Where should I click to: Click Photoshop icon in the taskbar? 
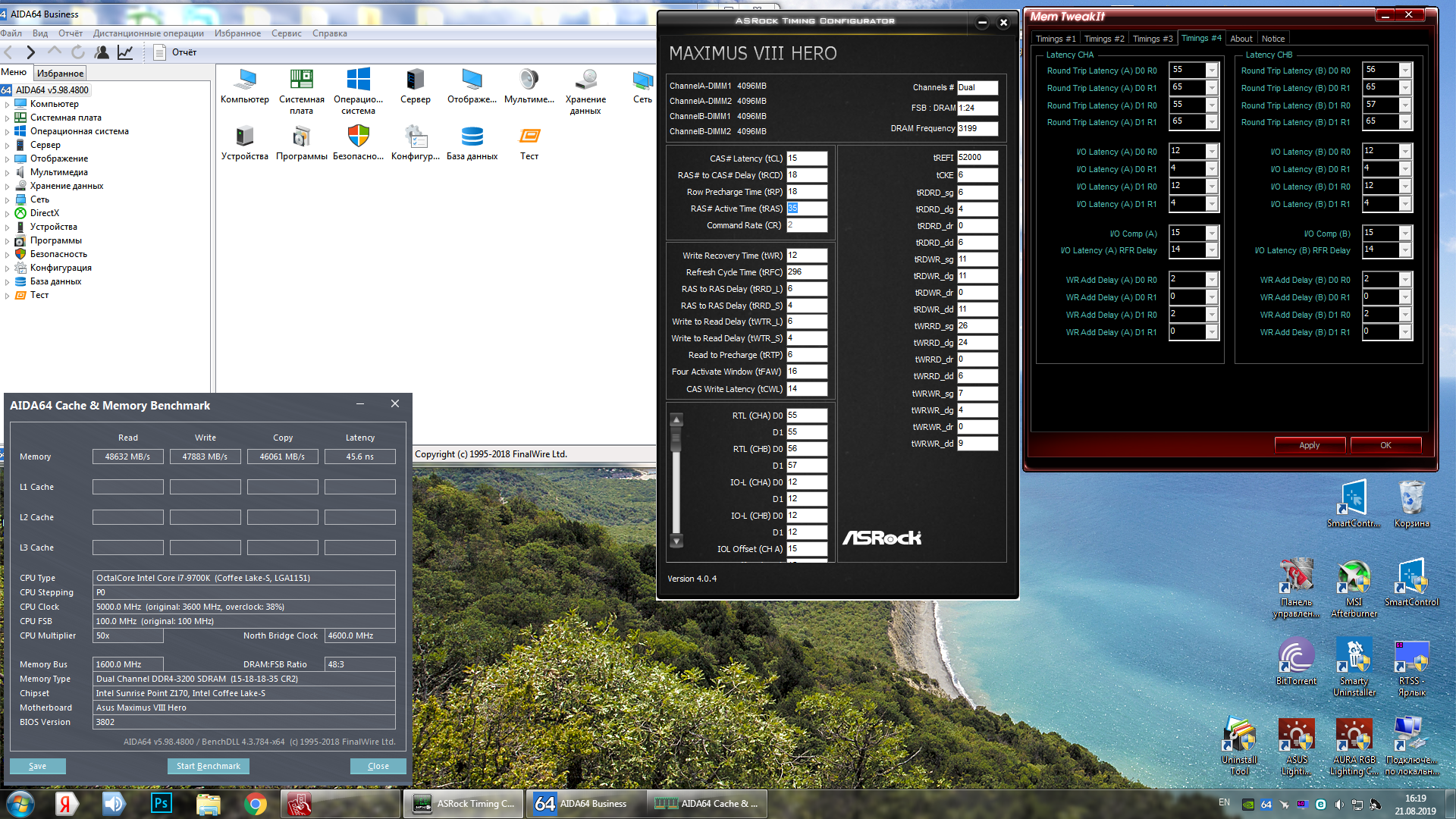click(162, 803)
